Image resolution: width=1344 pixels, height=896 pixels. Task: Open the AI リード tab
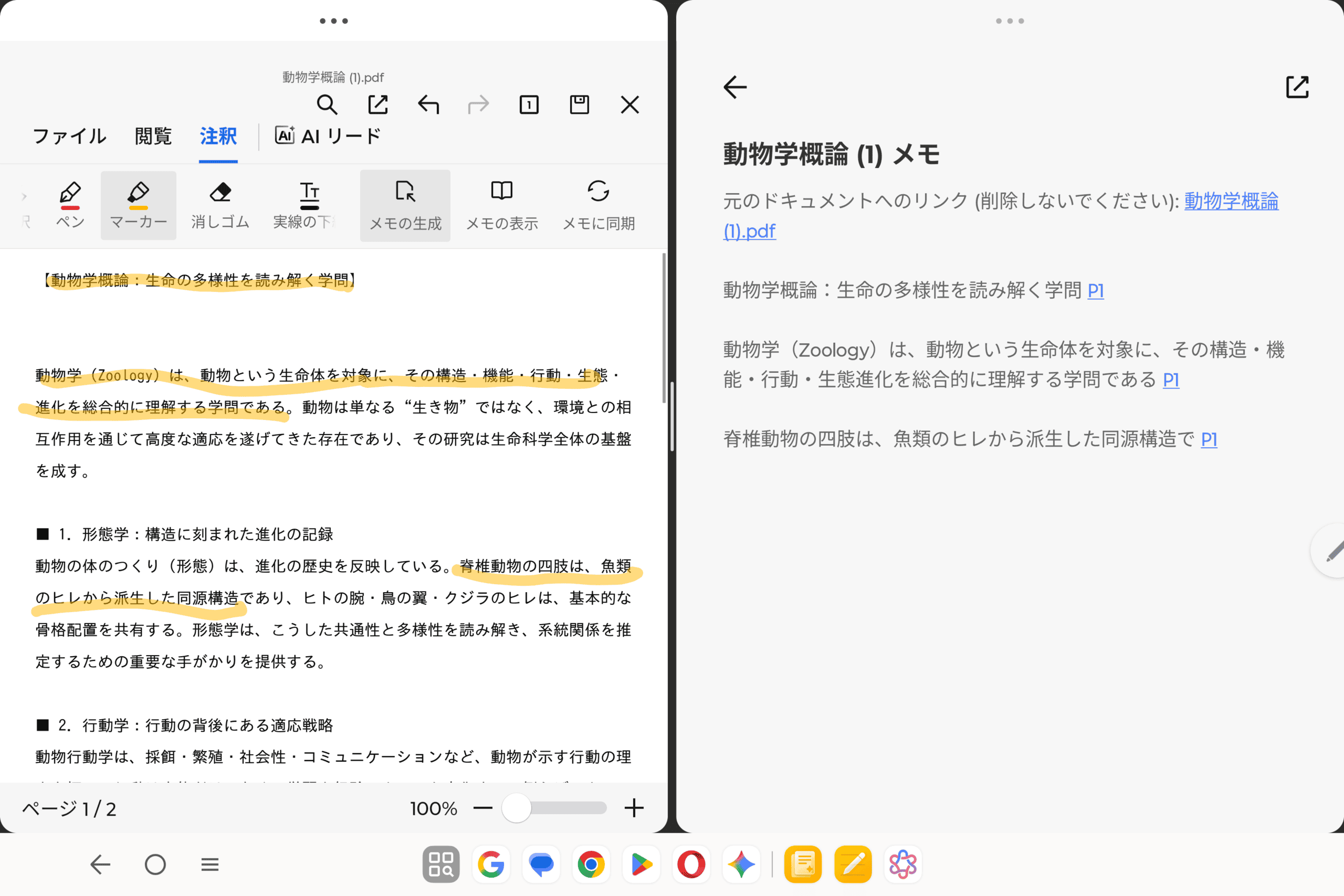click(328, 136)
